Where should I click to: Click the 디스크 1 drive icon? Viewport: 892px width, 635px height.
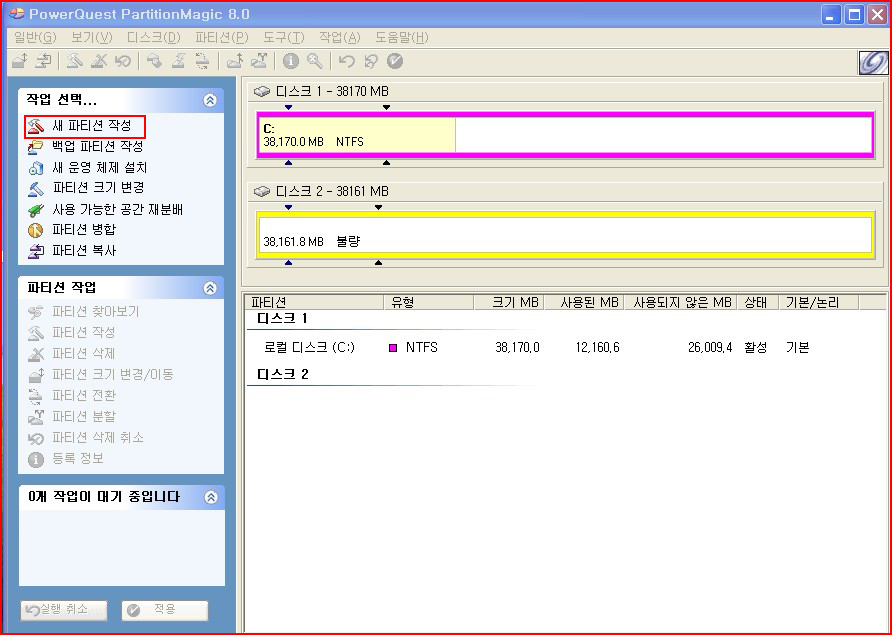(x=262, y=91)
